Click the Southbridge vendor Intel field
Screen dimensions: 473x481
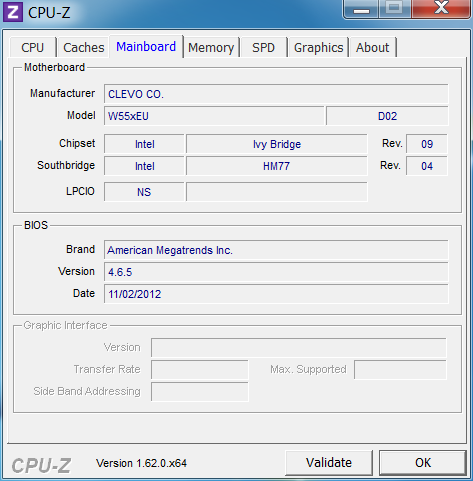coord(144,166)
